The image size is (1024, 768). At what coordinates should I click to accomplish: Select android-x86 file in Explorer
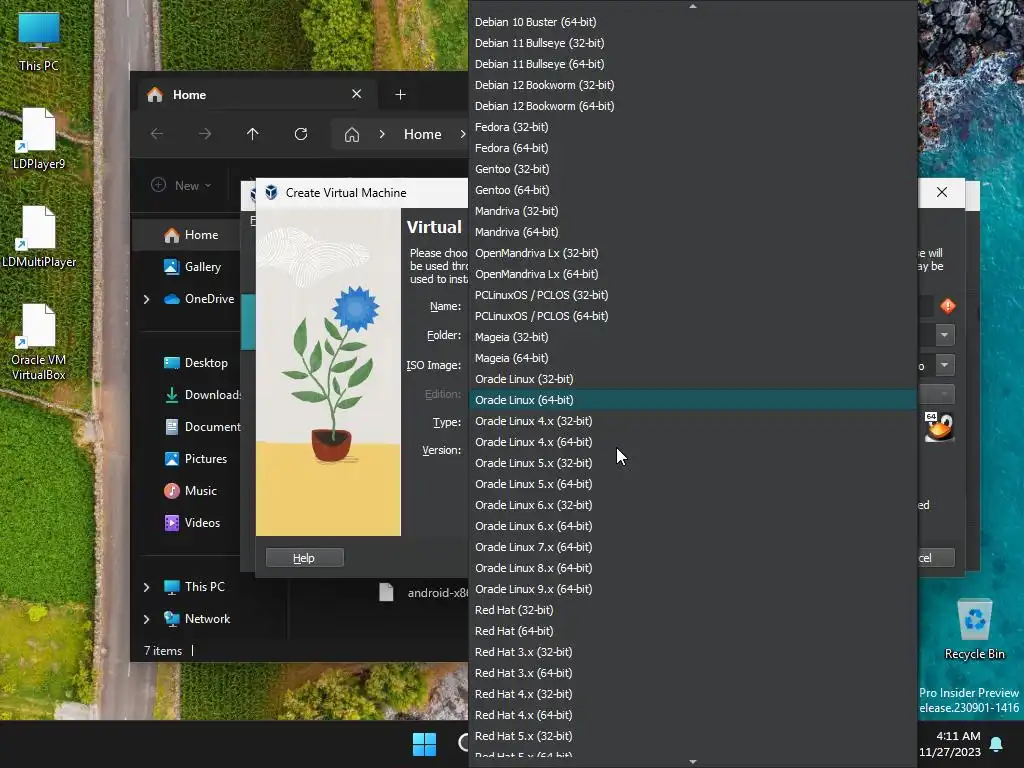[x=423, y=592]
